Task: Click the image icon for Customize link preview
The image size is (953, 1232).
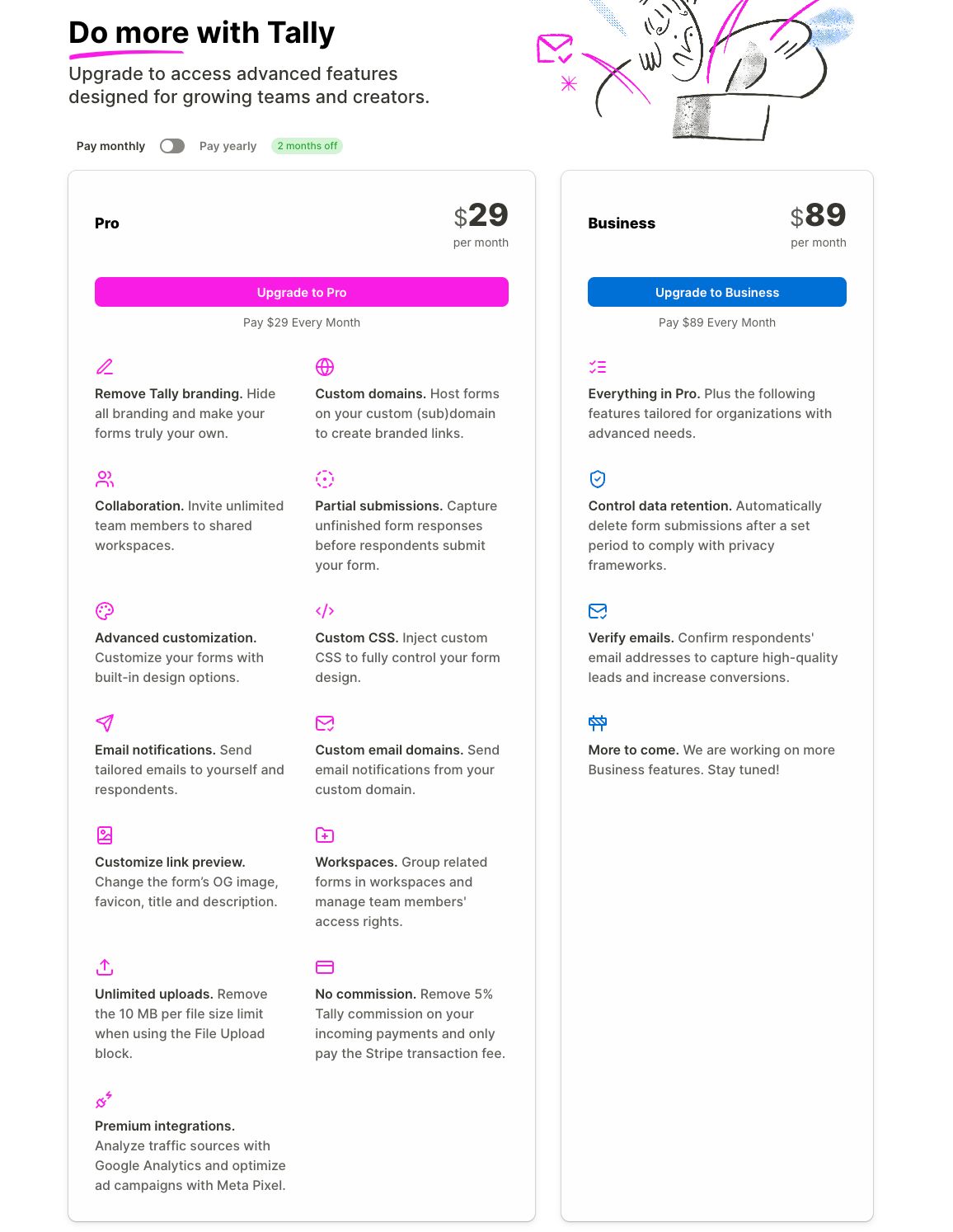Action: [105, 835]
